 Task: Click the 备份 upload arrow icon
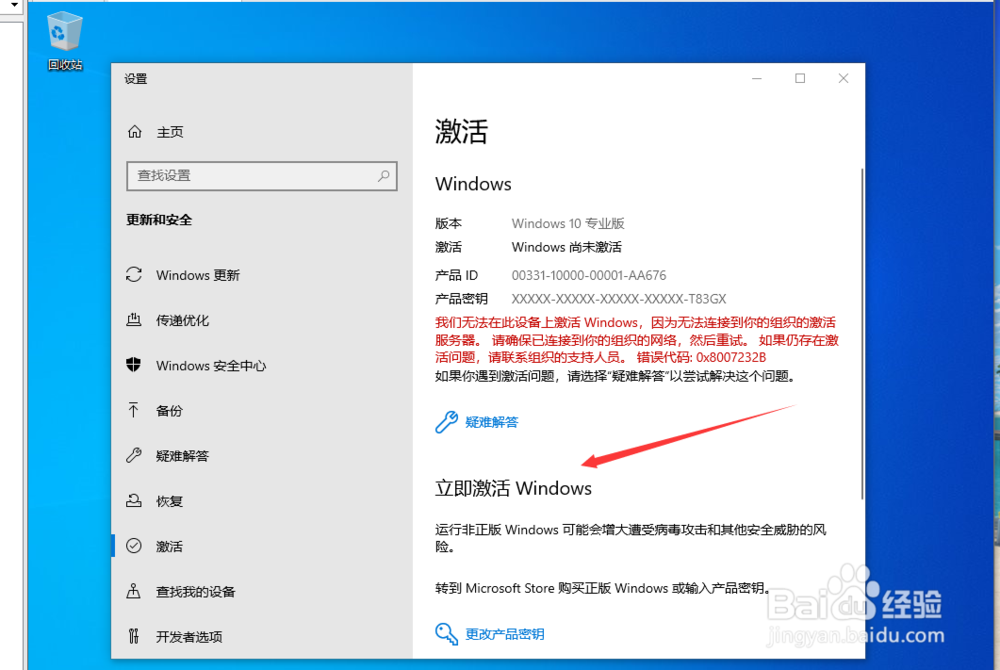coord(133,410)
